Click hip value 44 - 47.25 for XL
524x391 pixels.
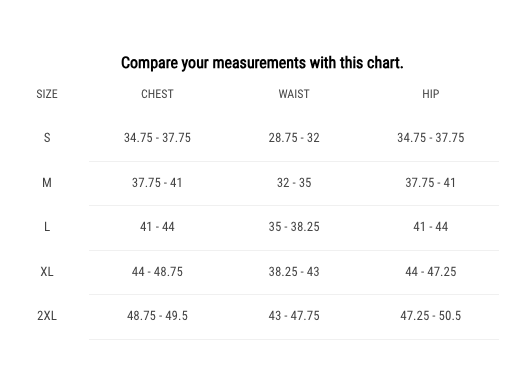(x=430, y=272)
